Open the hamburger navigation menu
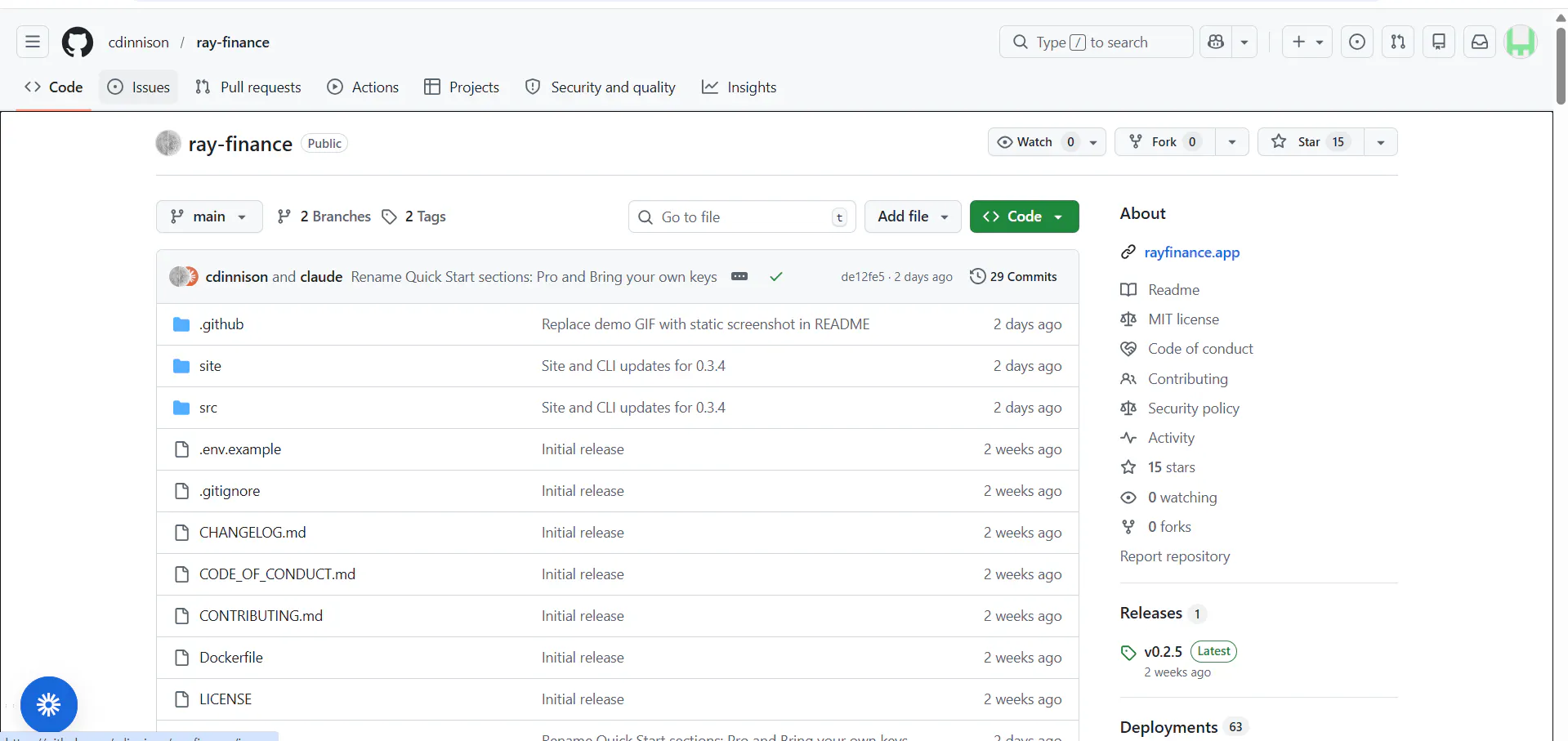This screenshot has height=741, width=1568. tap(33, 42)
